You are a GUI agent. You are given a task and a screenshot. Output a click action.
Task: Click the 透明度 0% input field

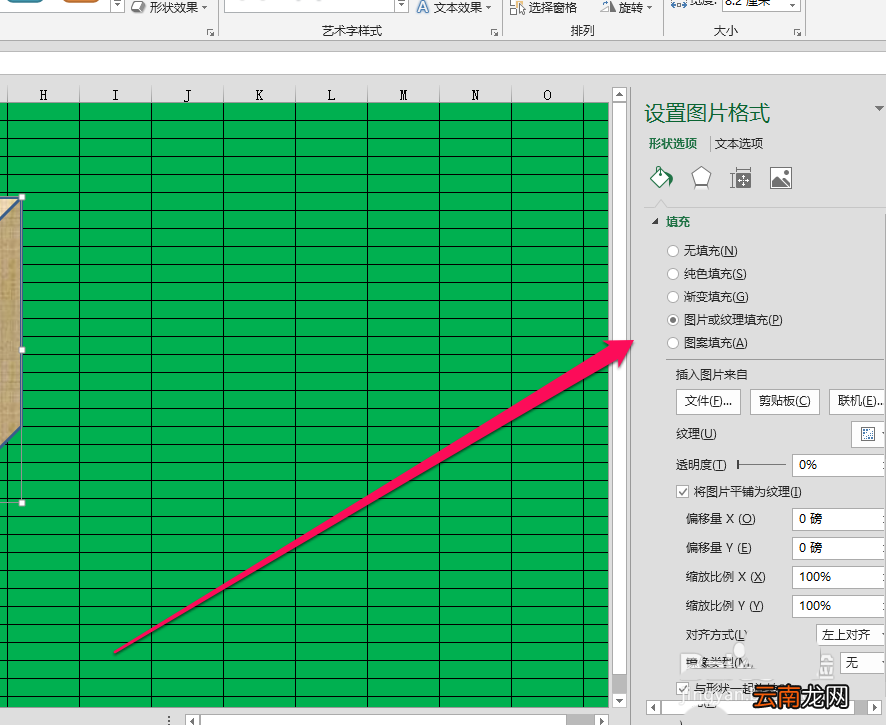click(837, 465)
